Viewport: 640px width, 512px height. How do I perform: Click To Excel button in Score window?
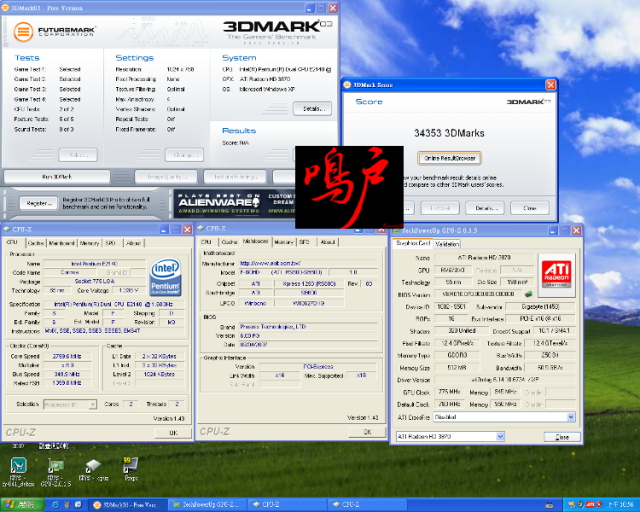(440, 208)
